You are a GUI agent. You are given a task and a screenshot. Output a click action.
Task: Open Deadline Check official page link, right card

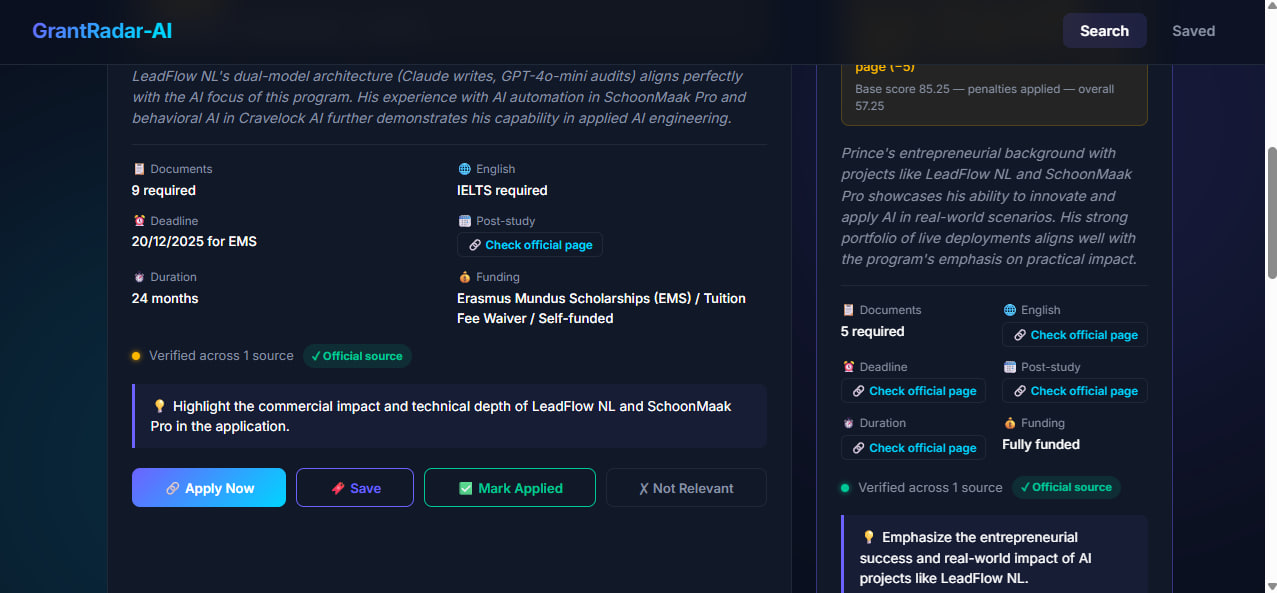[x=913, y=391]
